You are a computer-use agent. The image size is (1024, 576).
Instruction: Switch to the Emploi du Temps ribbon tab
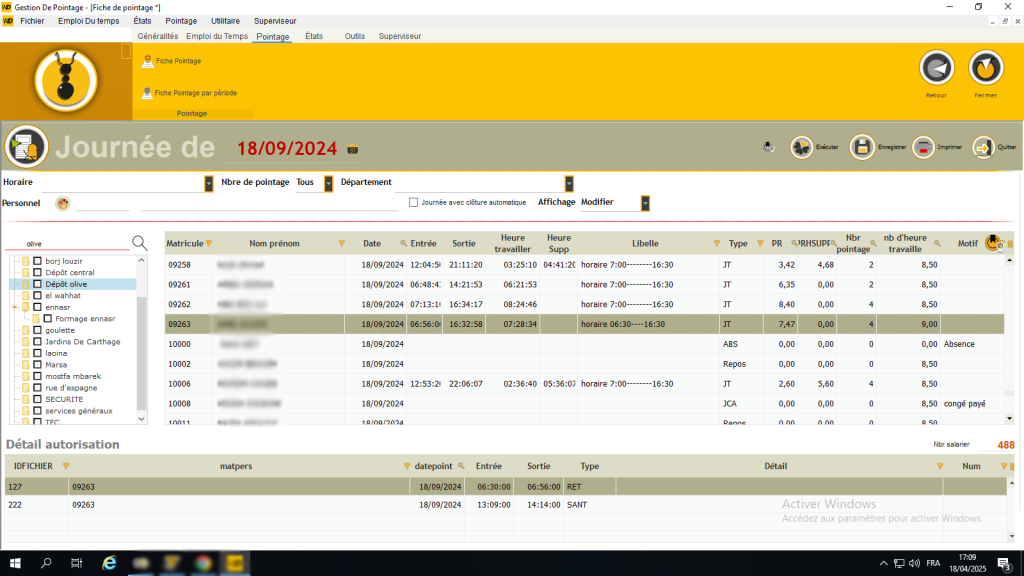click(217, 36)
